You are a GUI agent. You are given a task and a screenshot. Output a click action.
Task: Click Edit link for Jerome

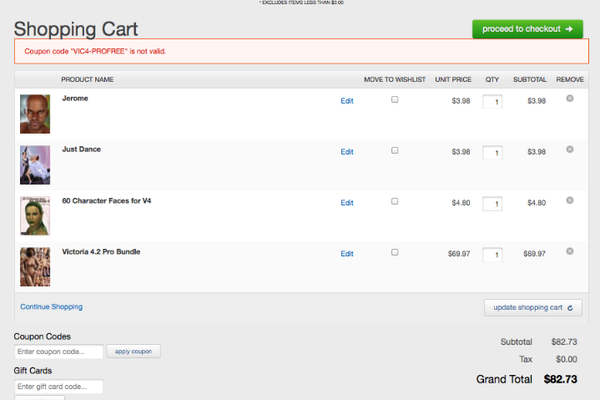[347, 101]
